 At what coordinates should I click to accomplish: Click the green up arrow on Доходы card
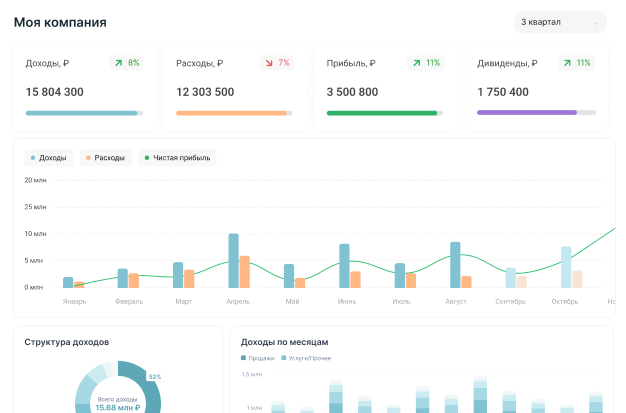coord(119,63)
